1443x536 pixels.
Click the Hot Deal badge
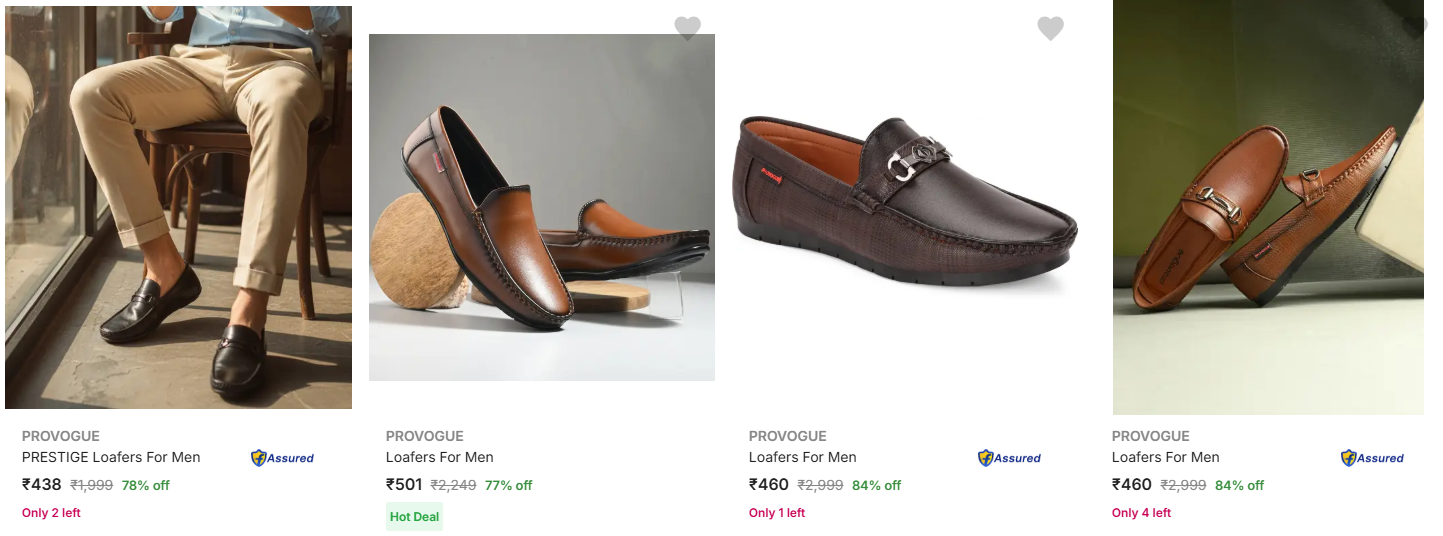(x=414, y=517)
